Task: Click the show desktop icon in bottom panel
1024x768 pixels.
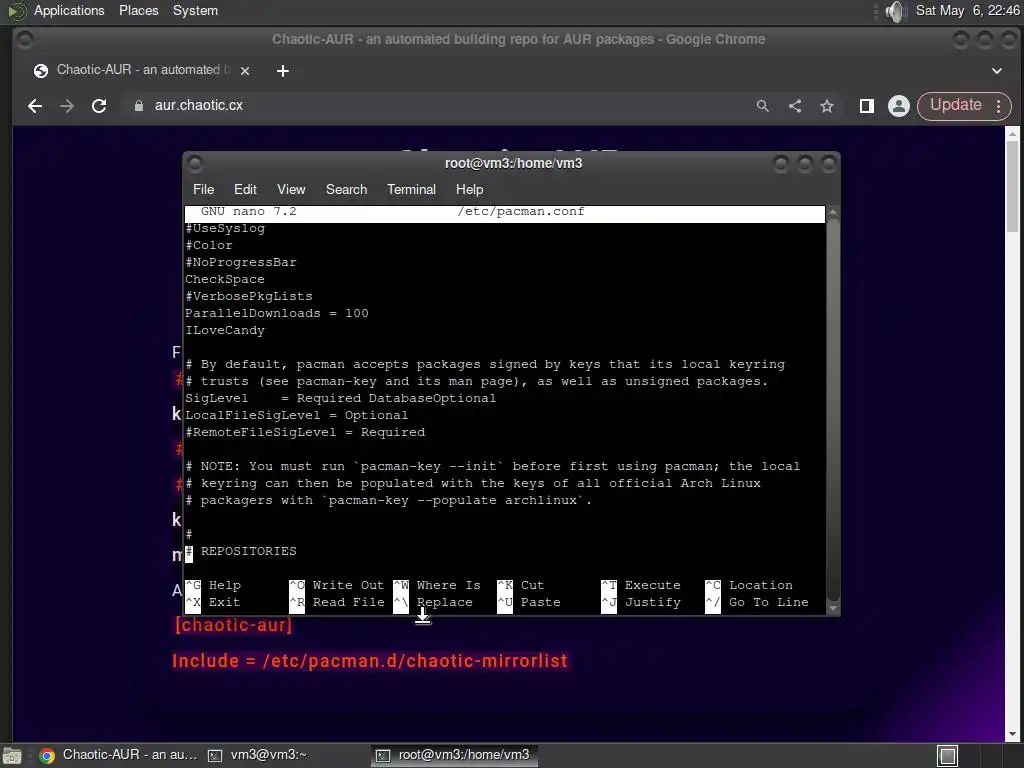Action: 12,756
